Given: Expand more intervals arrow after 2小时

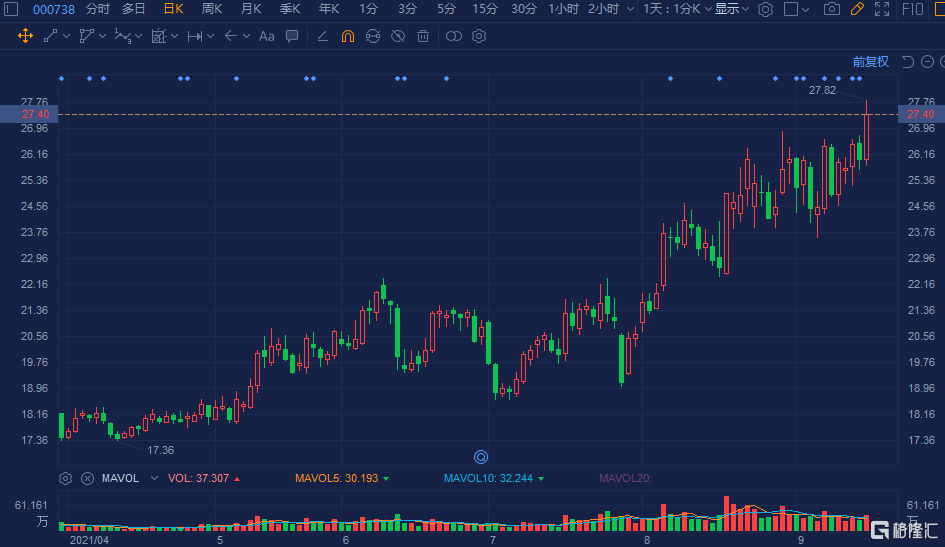Looking at the screenshot, I should coord(630,10).
